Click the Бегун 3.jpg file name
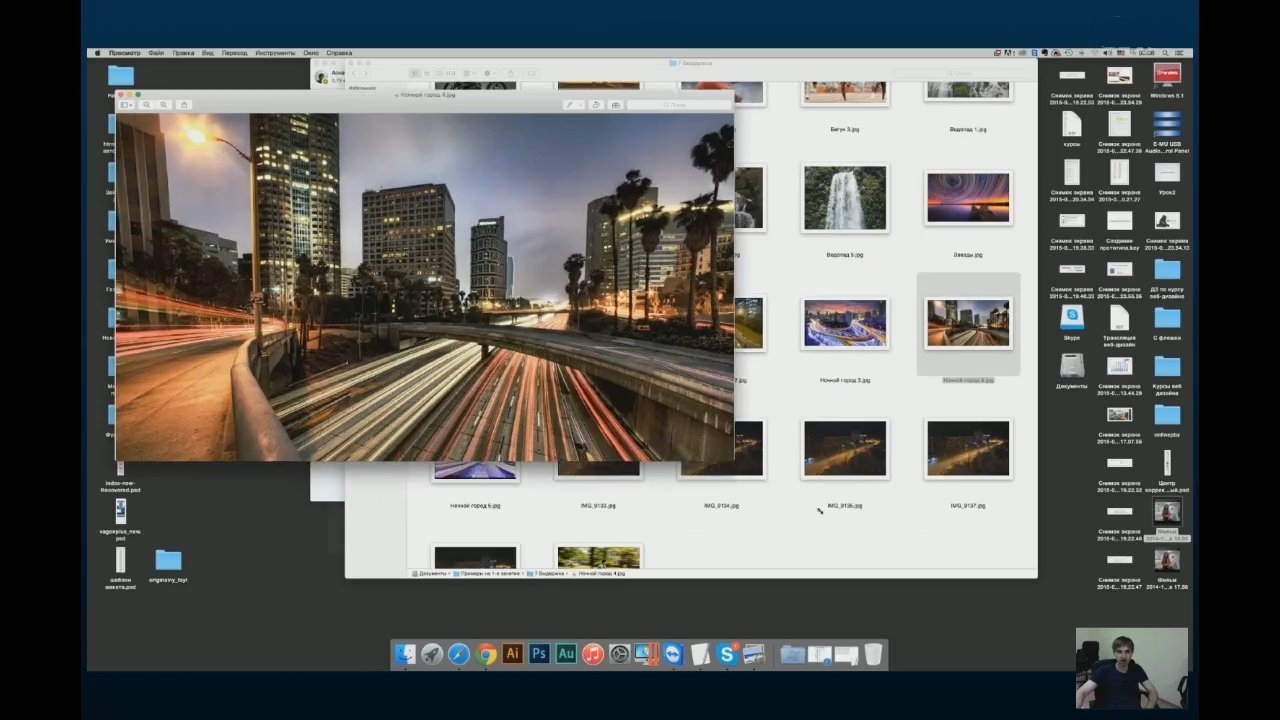 (x=845, y=130)
